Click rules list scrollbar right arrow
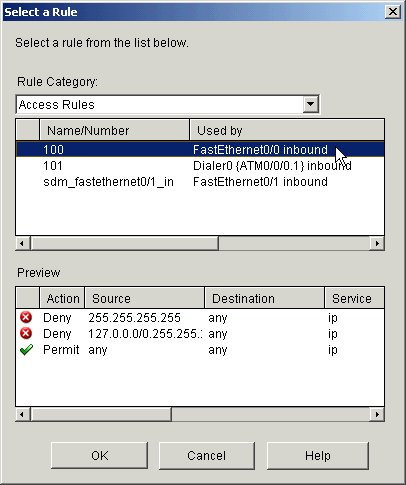The height and width of the screenshot is (485, 406). (377, 243)
